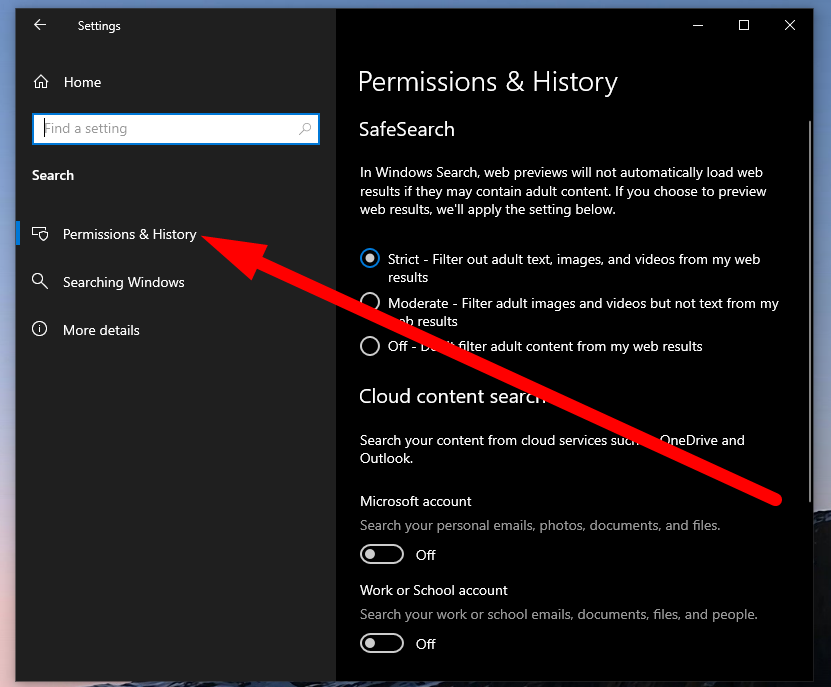Click the Permissions & History sidebar icon
The width and height of the screenshot is (831, 687).
pyautogui.click(x=40, y=233)
